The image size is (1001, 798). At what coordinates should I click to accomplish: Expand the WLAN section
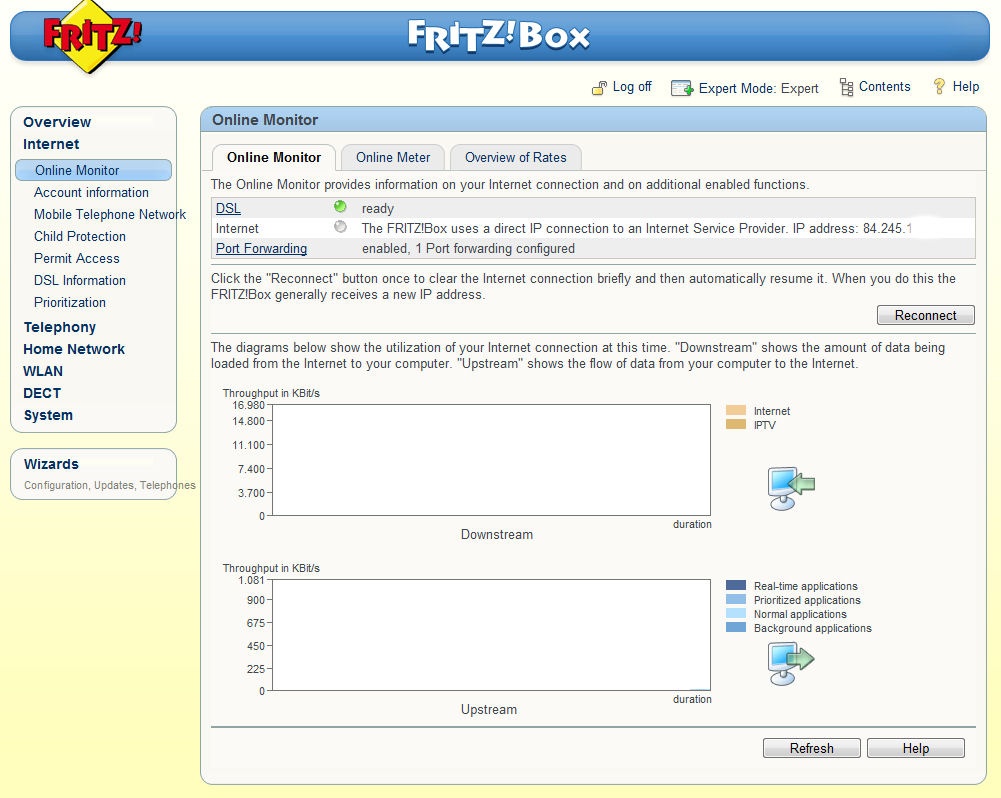click(x=43, y=371)
